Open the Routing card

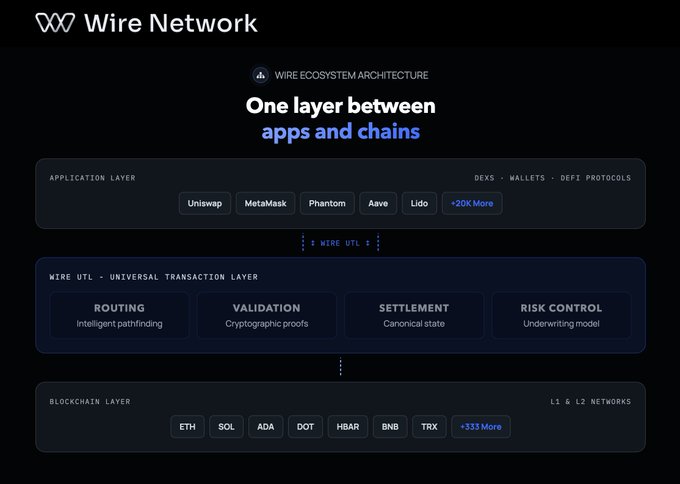pos(119,315)
